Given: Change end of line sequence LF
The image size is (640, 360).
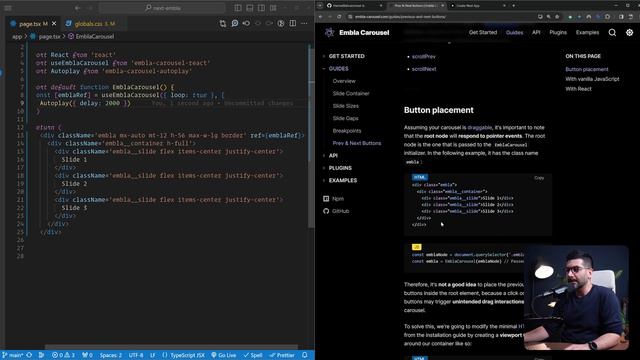Looking at the screenshot, I should click(x=152, y=355).
